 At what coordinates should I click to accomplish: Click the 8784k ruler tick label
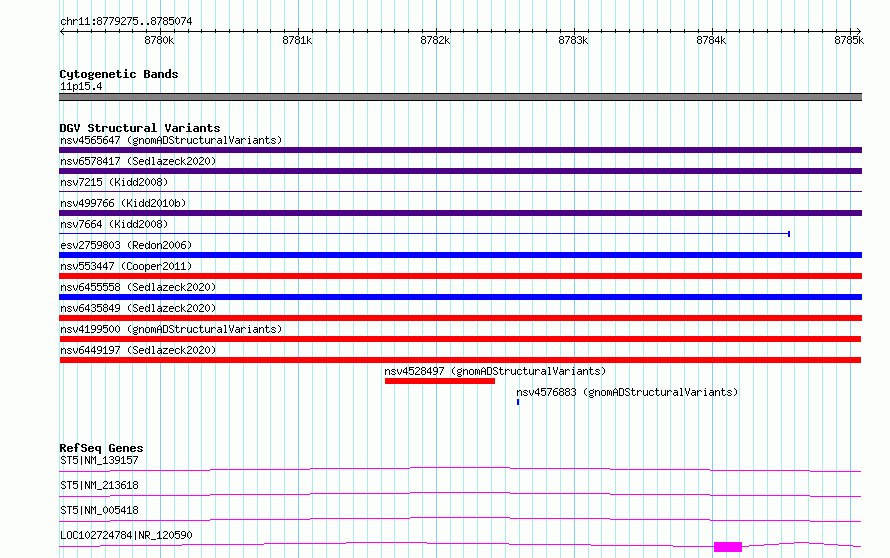coord(711,40)
